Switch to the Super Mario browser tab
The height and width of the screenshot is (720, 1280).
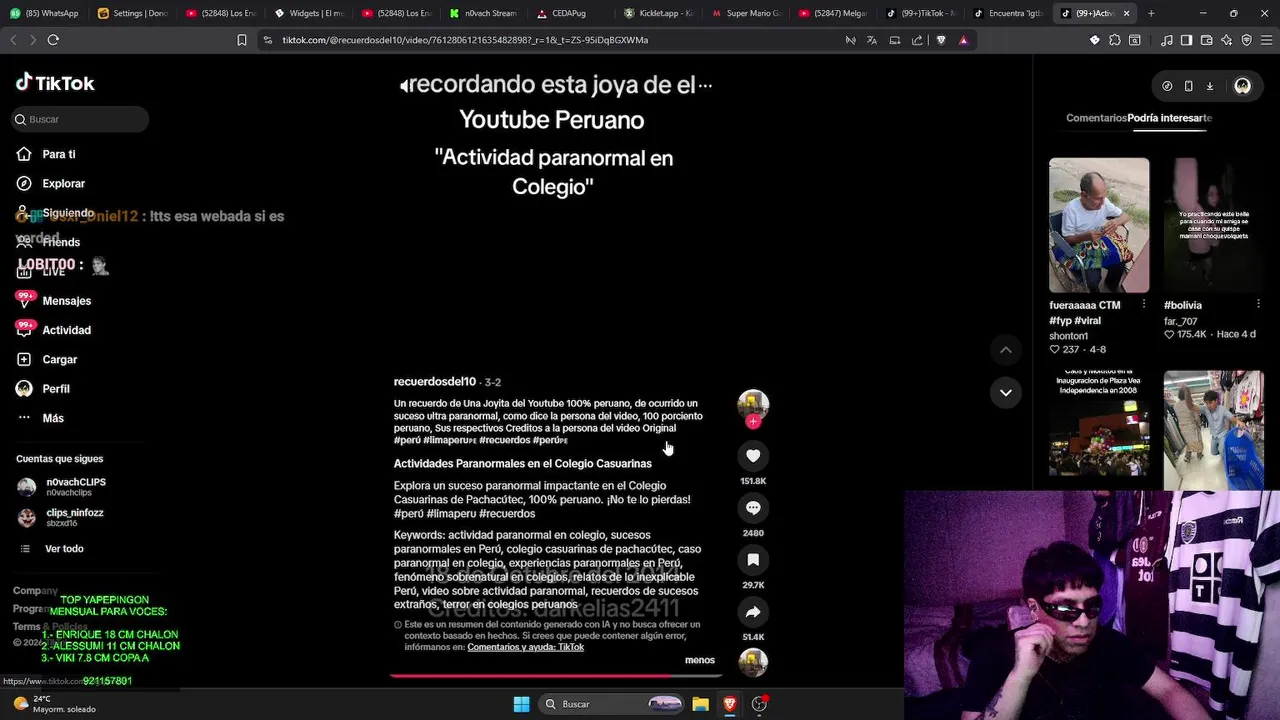(747, 13)
